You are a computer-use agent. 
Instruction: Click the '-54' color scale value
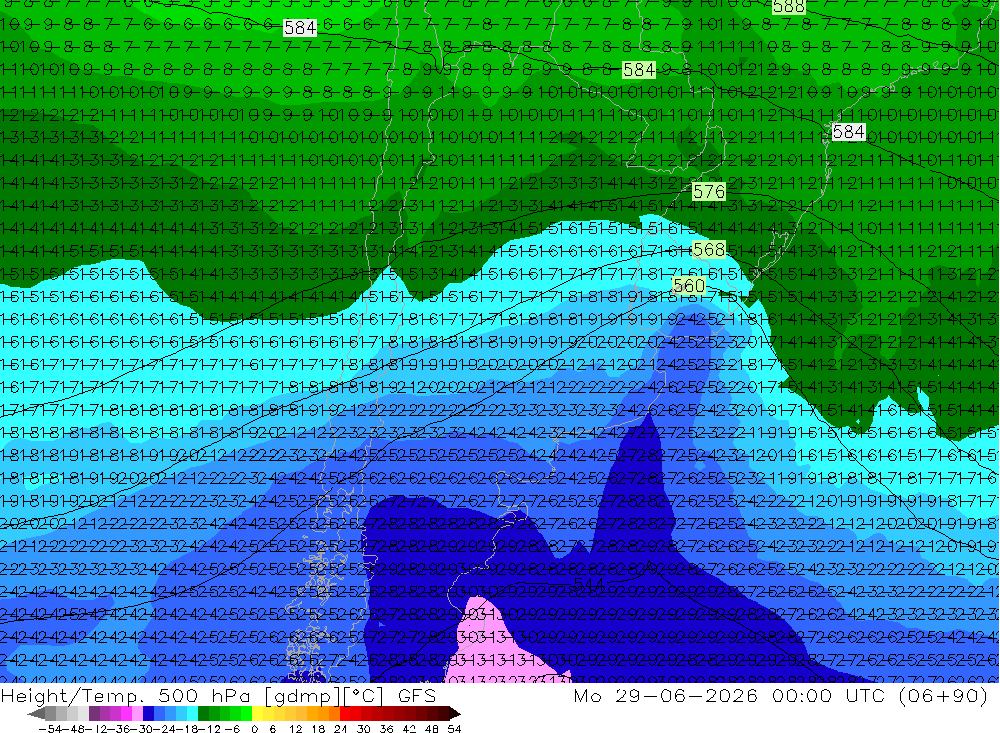[x=50, y=729]
